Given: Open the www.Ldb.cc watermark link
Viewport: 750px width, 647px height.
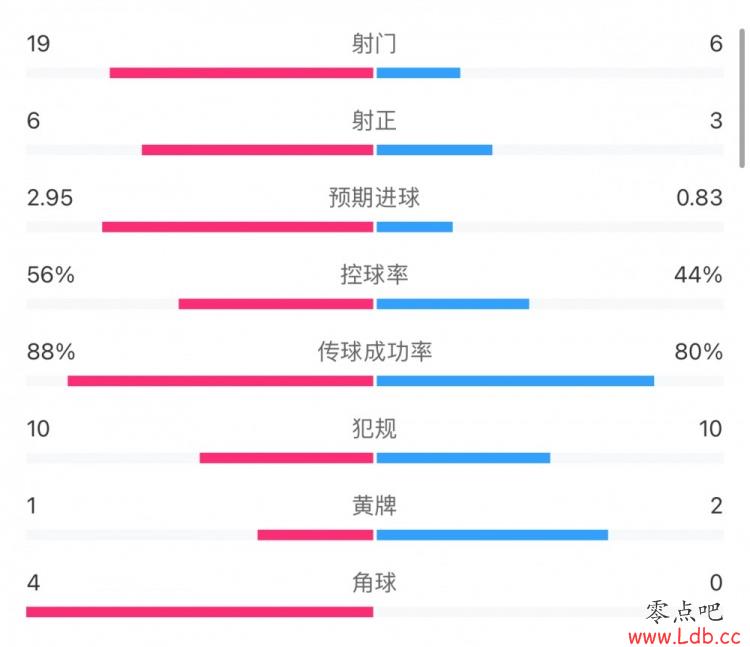Looking at the screenshot, I should [684, 636].
